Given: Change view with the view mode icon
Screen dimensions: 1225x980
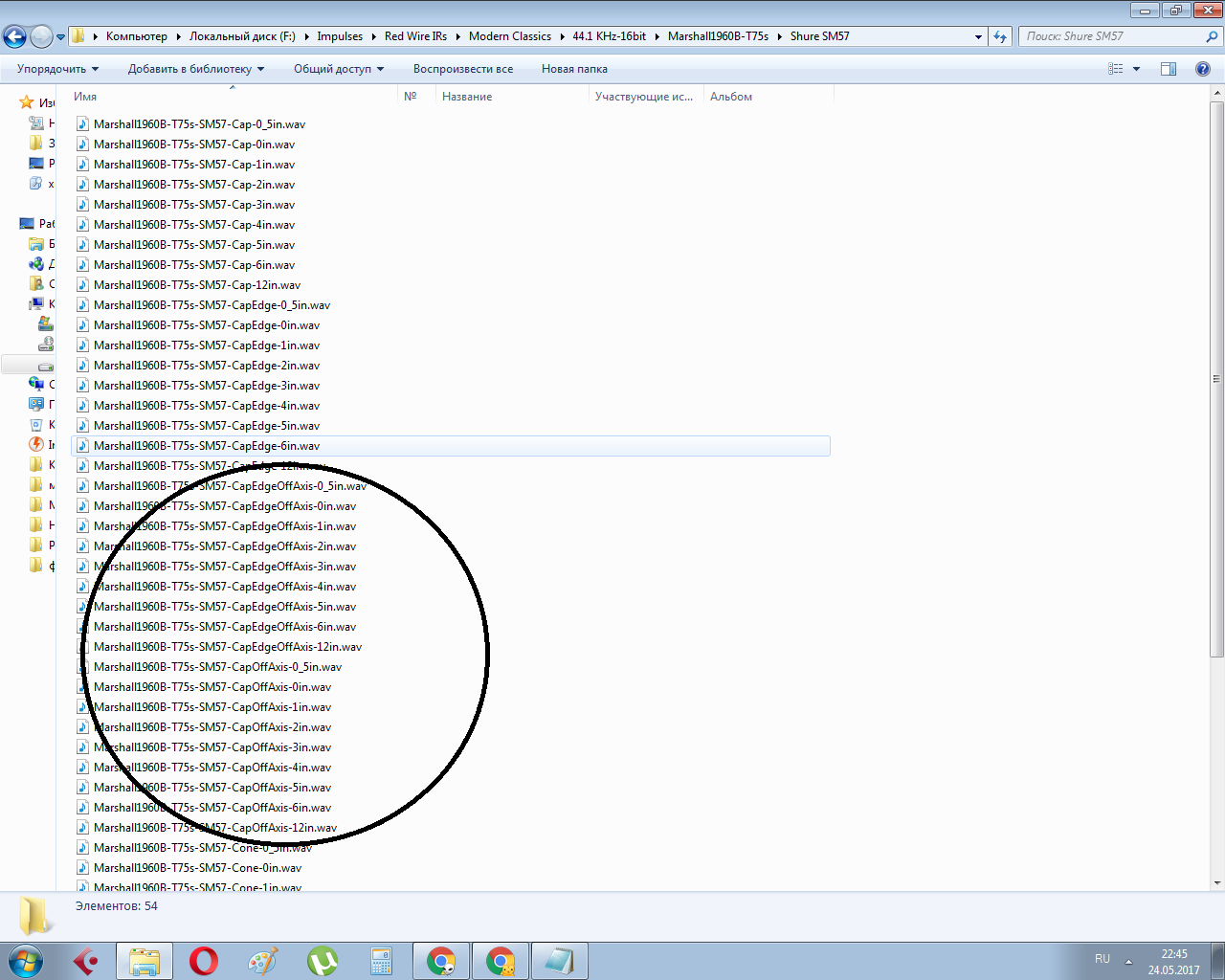Looking at the screenshot, I should tap(1116, 69).
